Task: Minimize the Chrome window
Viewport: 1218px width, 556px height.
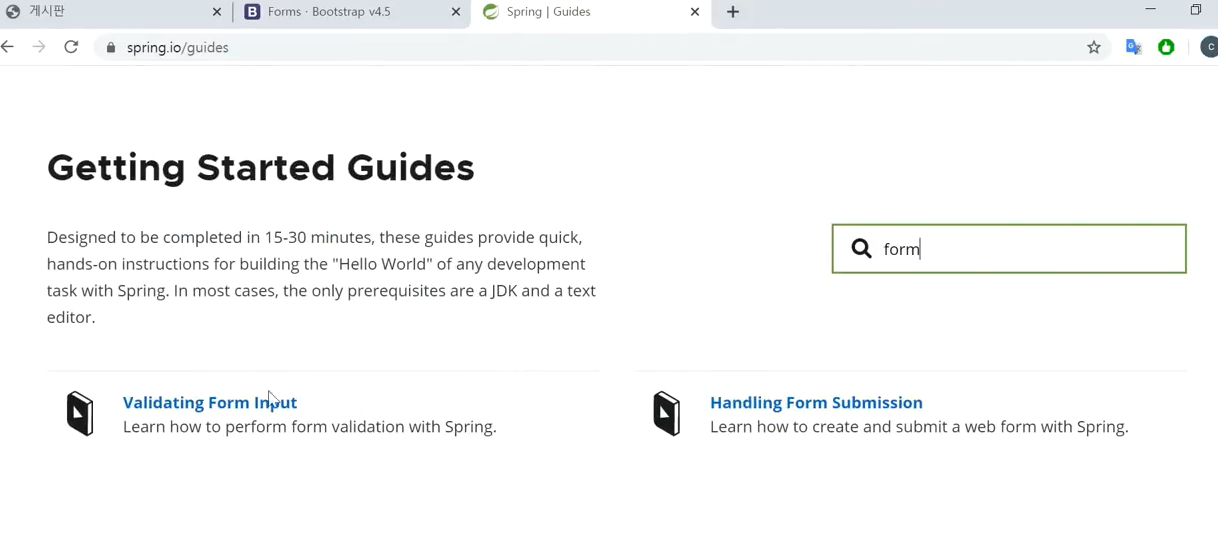Action: 1150,10
